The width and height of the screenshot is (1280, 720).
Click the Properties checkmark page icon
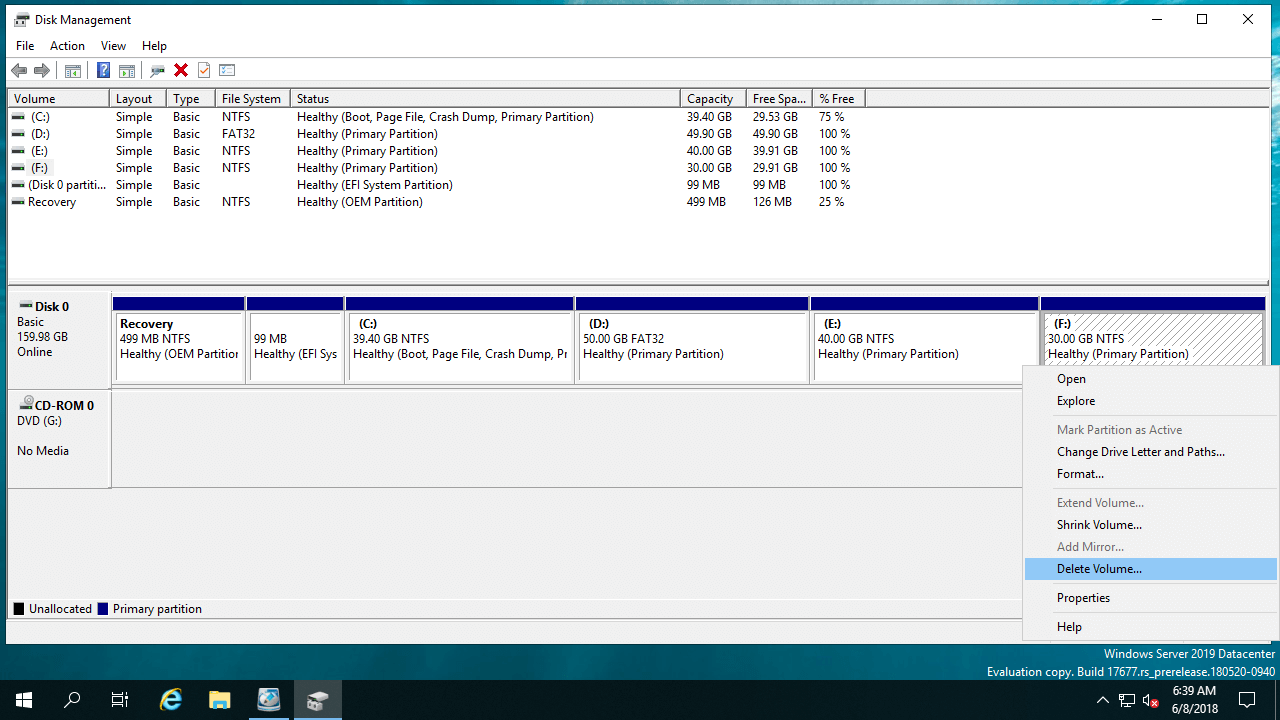tap(204, 70)
